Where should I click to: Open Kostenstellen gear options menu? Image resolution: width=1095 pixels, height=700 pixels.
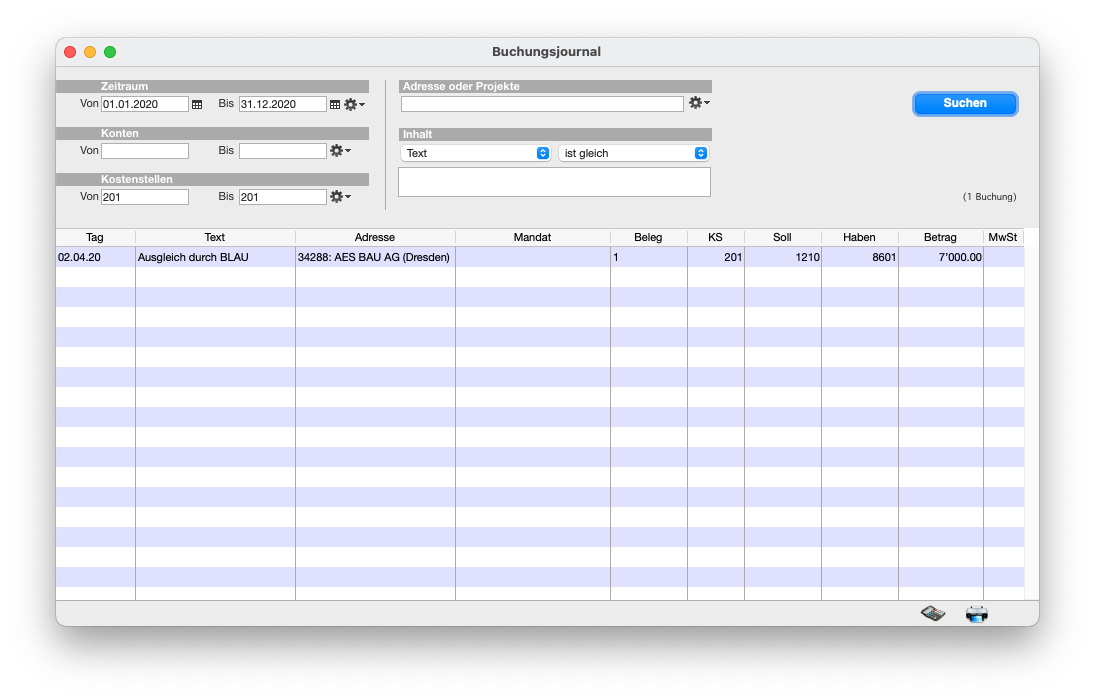coord(340,197)
